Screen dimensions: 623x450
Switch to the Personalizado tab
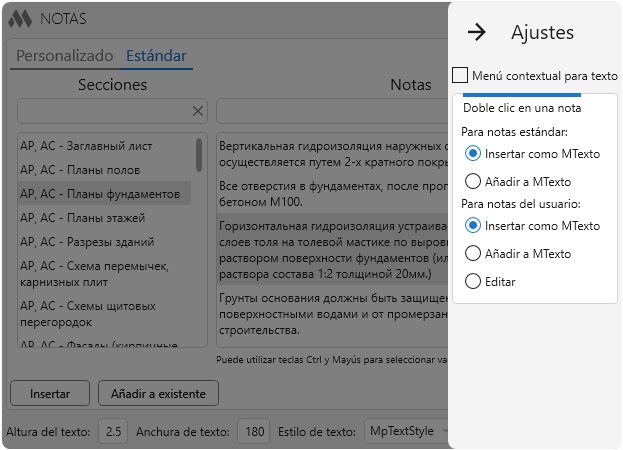pyautogui.click(x=65, y=56)
